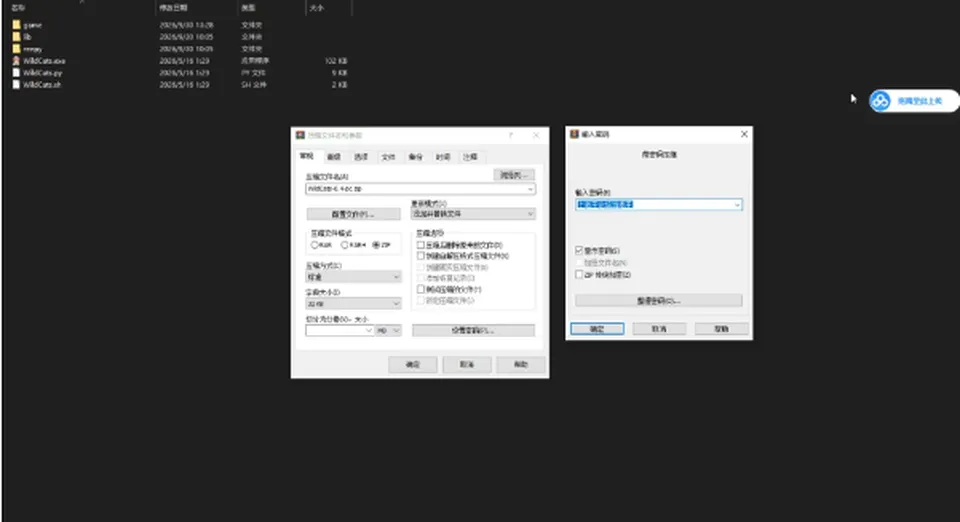The image size is (960, 522).
Task: Click the Organize passwords button
Action: click(659, 301)
